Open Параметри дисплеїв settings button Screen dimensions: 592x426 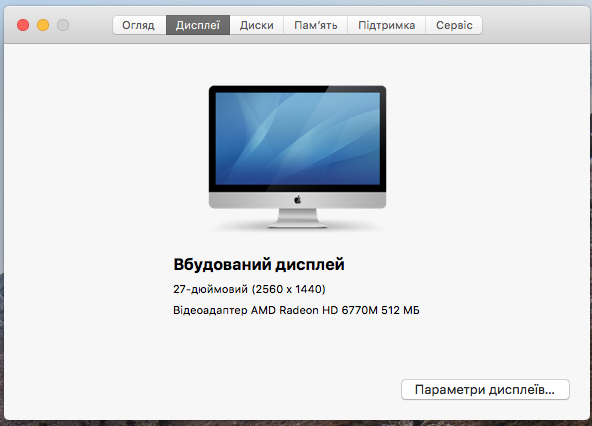click(x=485, y=390)
